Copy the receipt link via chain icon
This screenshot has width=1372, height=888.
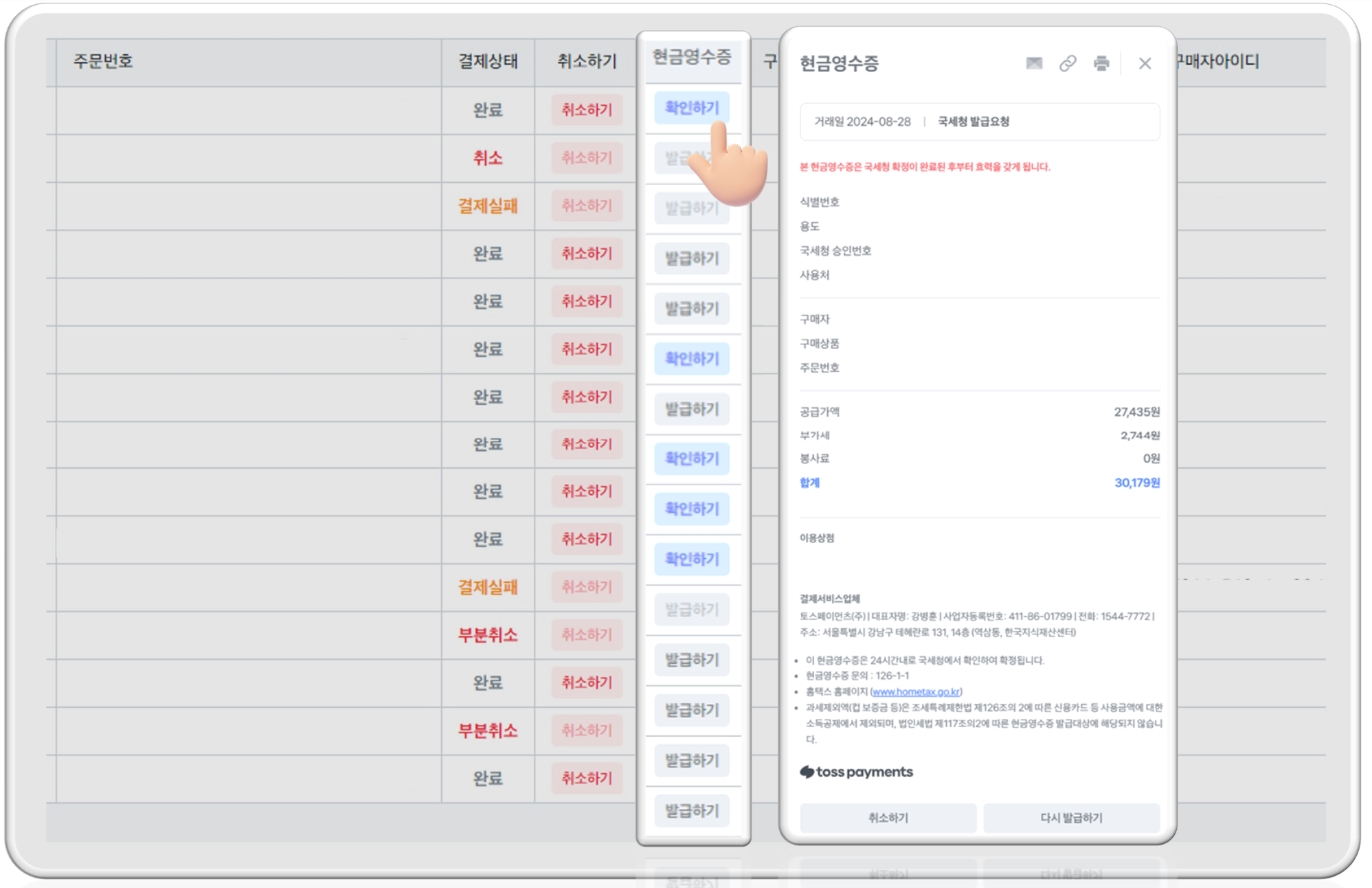[x=1067, y=63]
